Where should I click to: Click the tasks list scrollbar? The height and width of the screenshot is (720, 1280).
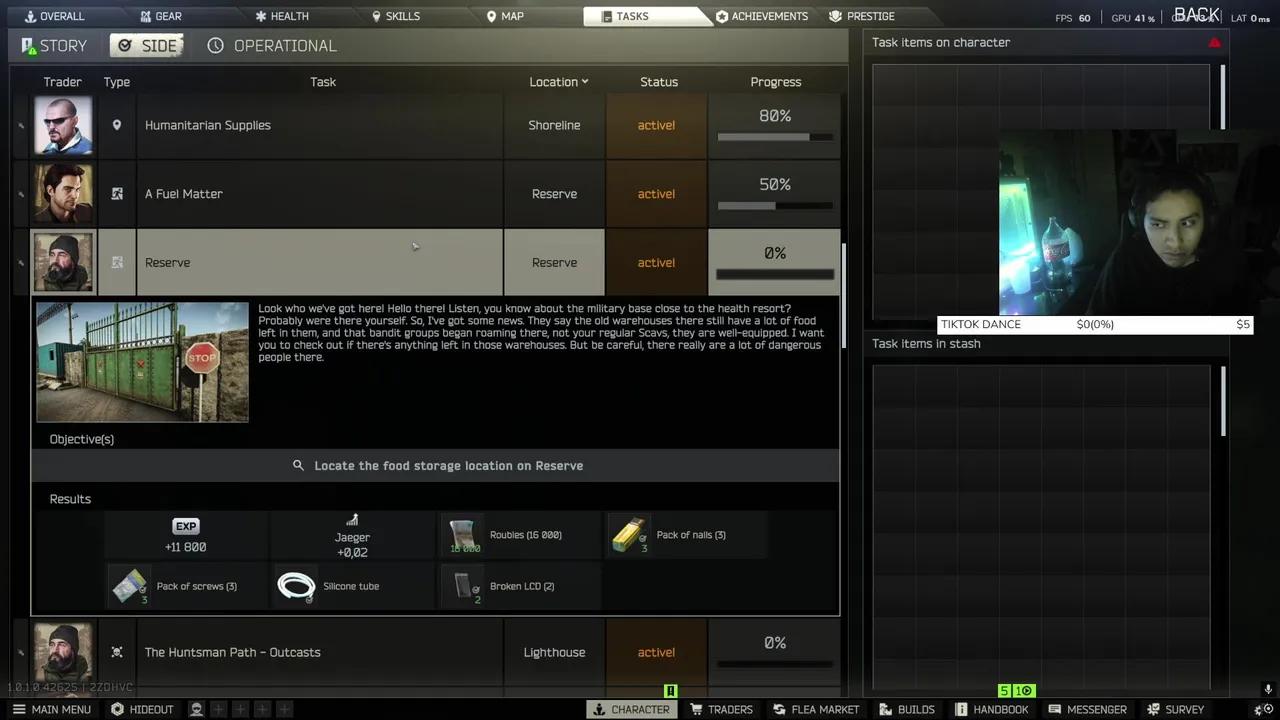(845, 295)
